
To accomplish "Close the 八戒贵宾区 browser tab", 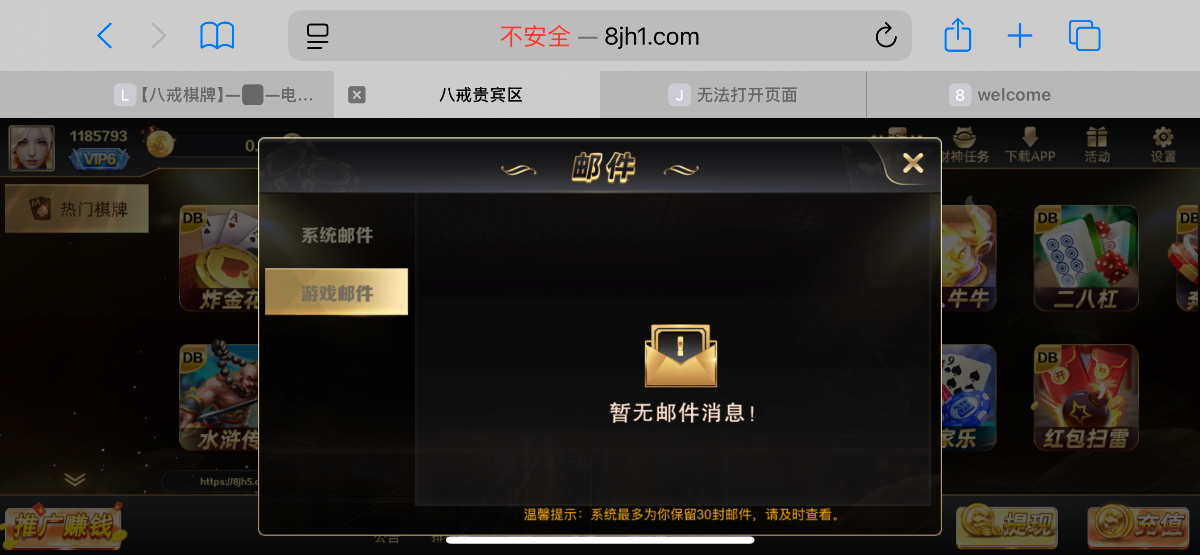I will pos(356,95).
